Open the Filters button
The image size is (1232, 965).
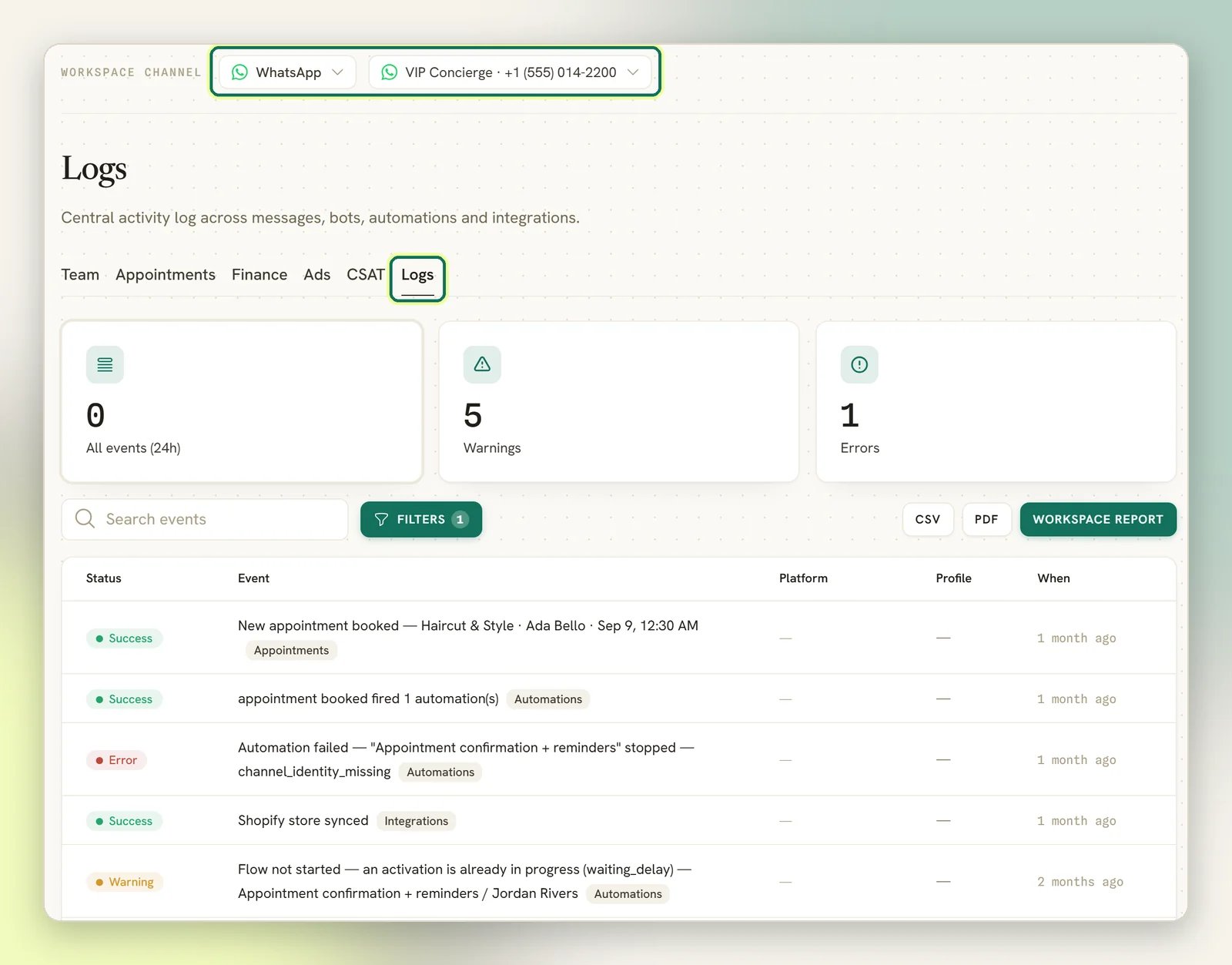pyautogui.click(x=421, y=520)
